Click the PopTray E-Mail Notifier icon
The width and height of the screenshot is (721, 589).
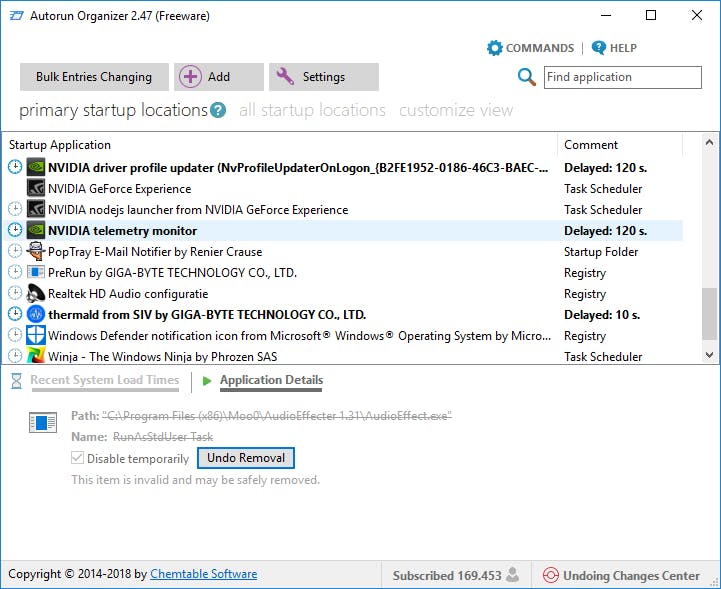tap(36, 252)
